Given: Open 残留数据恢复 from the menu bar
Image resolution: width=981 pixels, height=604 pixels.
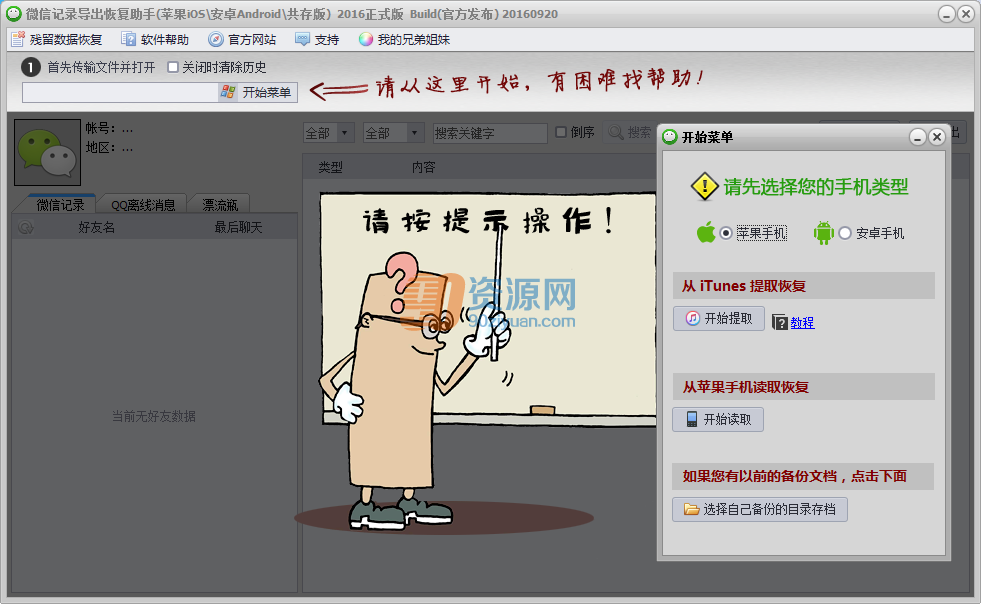Looking at the screenshot, I should [57, 39].
